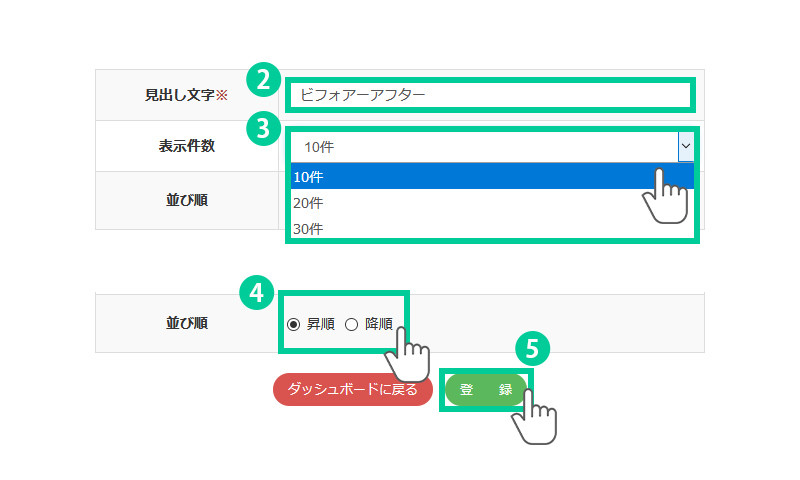The height and width of the screenshot is (480, 800).
Task: Click the step 4 number badge
Action: click(256, 293)
